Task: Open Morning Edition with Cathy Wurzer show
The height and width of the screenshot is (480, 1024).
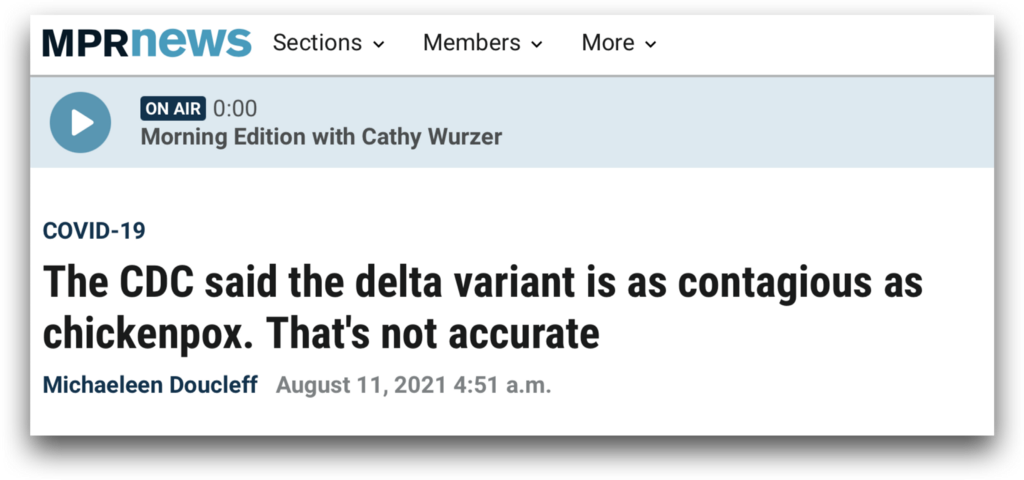Action: pos(320,136)
